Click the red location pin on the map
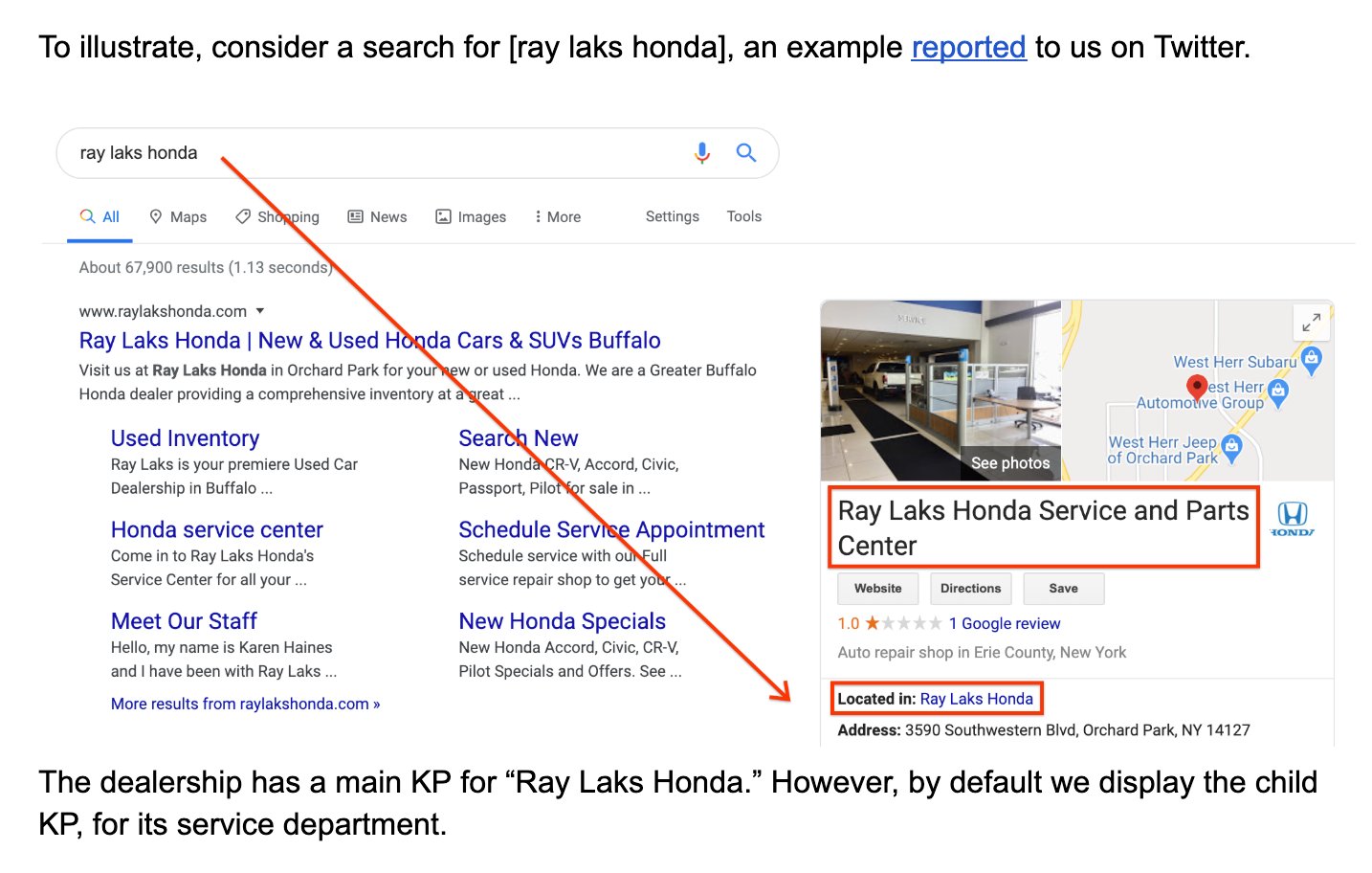1372x873 pixels. (1197, 387)
